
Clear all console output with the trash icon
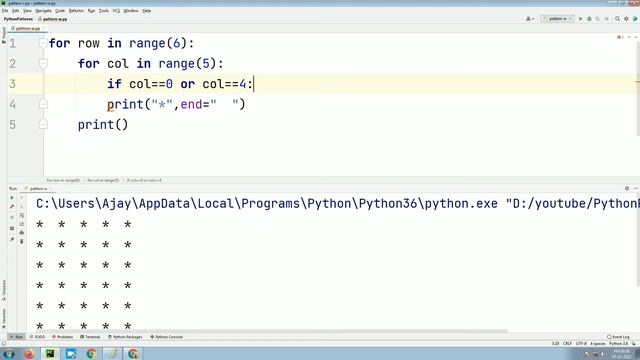coord(22,242)
